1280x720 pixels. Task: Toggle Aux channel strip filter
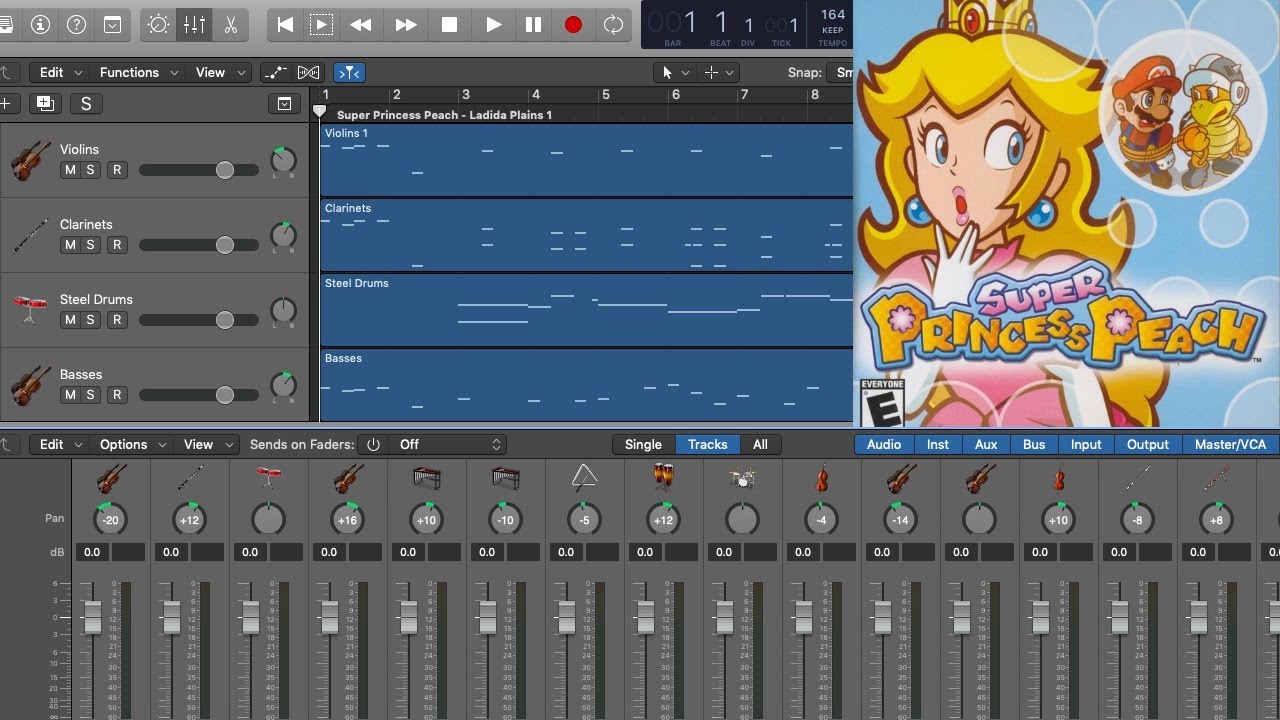(x=986, y=444)
